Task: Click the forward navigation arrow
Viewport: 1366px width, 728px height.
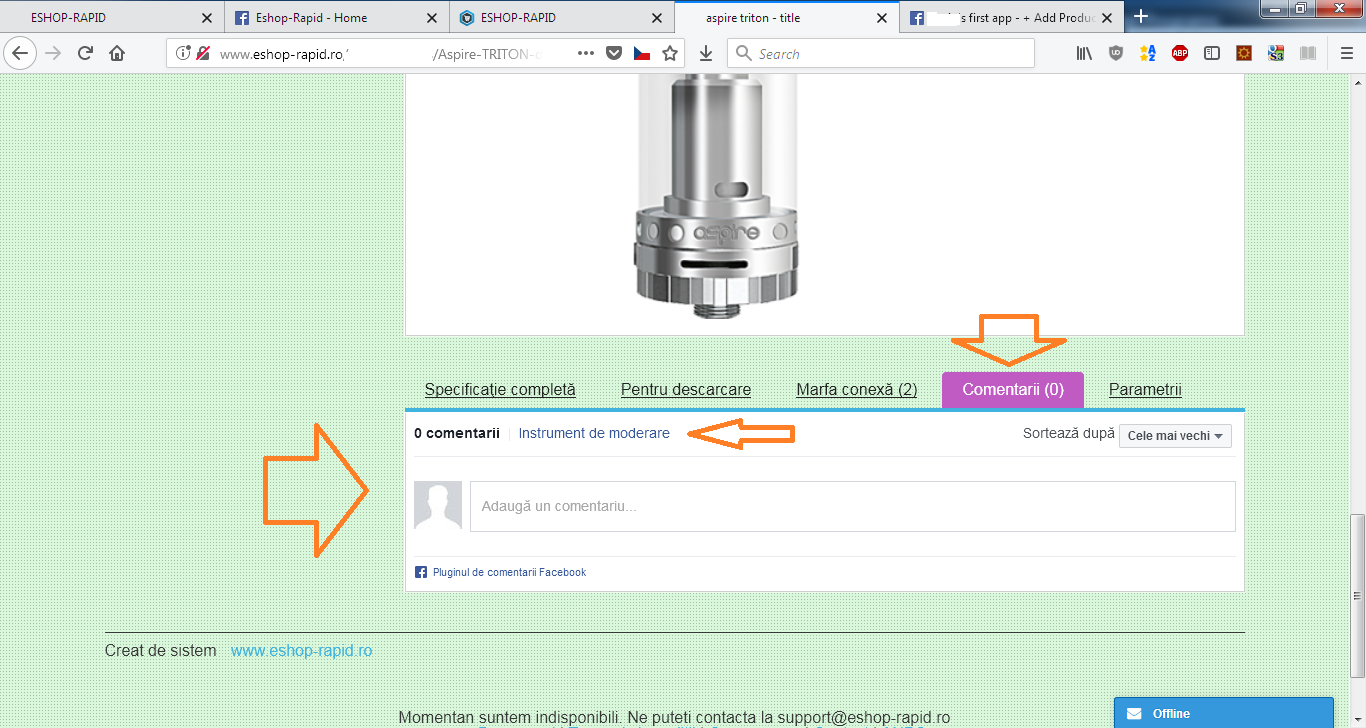Action: pyautogui.click(x=53, y=54)
